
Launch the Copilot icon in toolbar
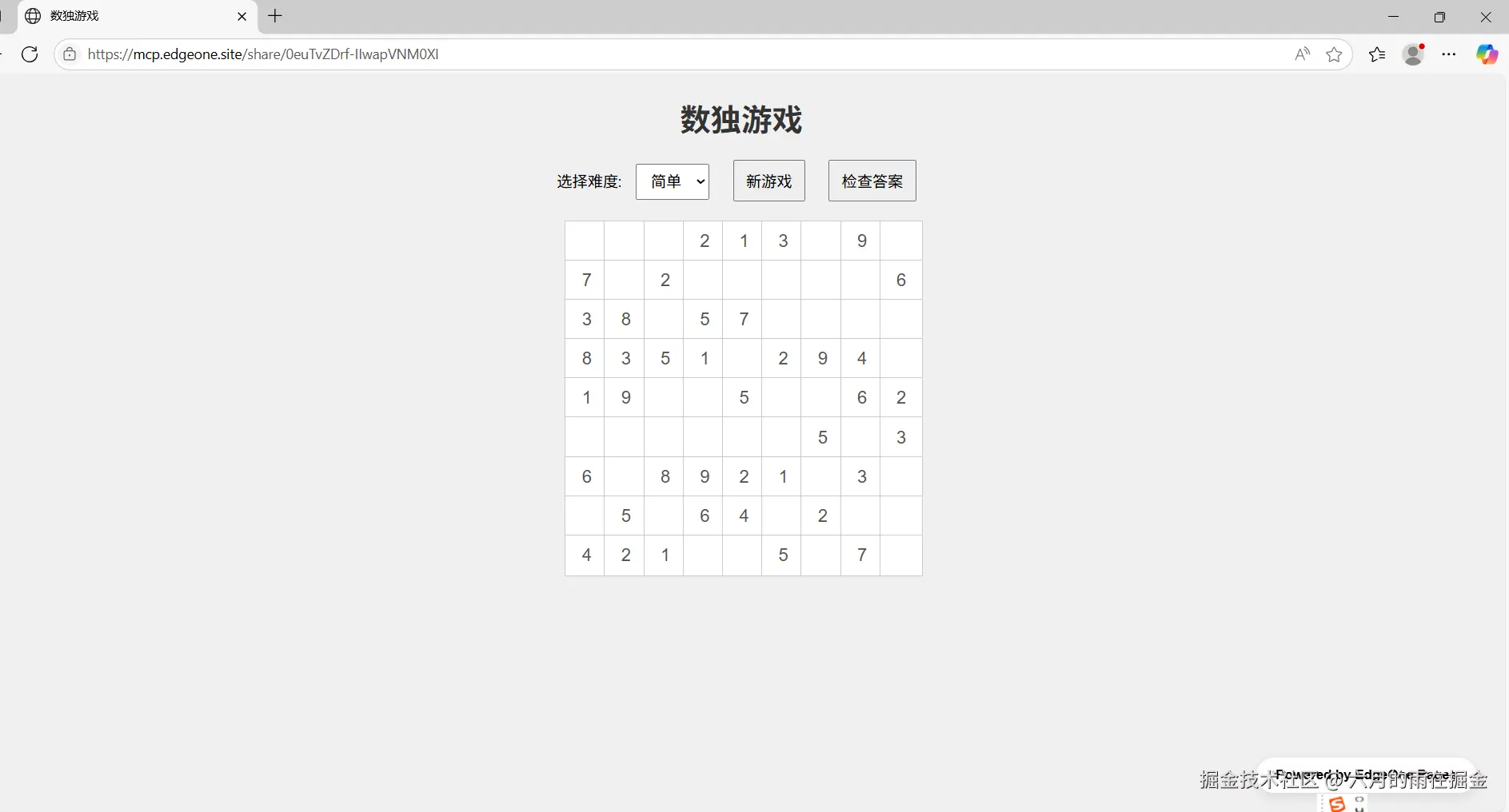pyautogui.click(x=1487, y=54)
